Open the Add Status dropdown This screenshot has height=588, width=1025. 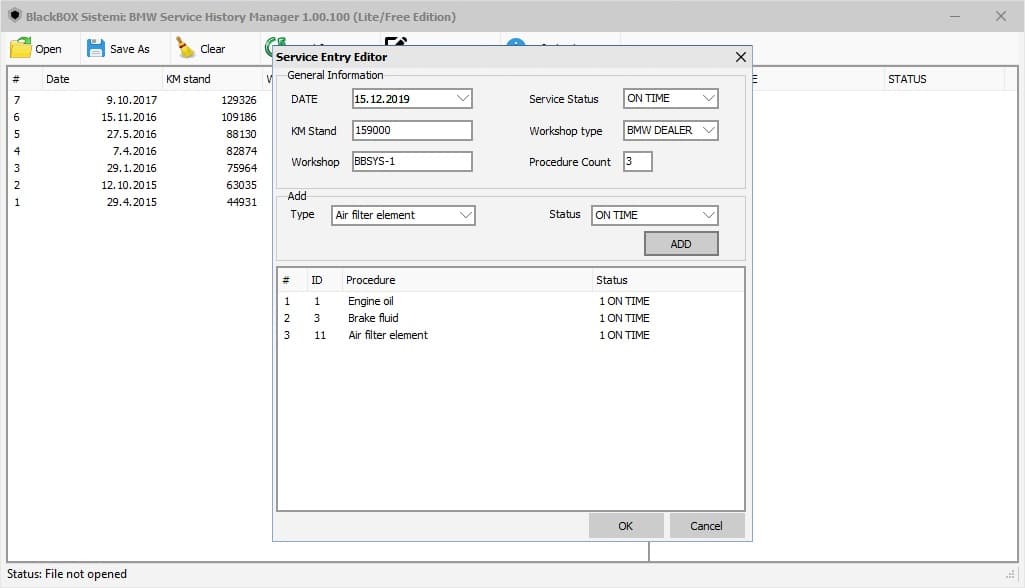(708, 215)
